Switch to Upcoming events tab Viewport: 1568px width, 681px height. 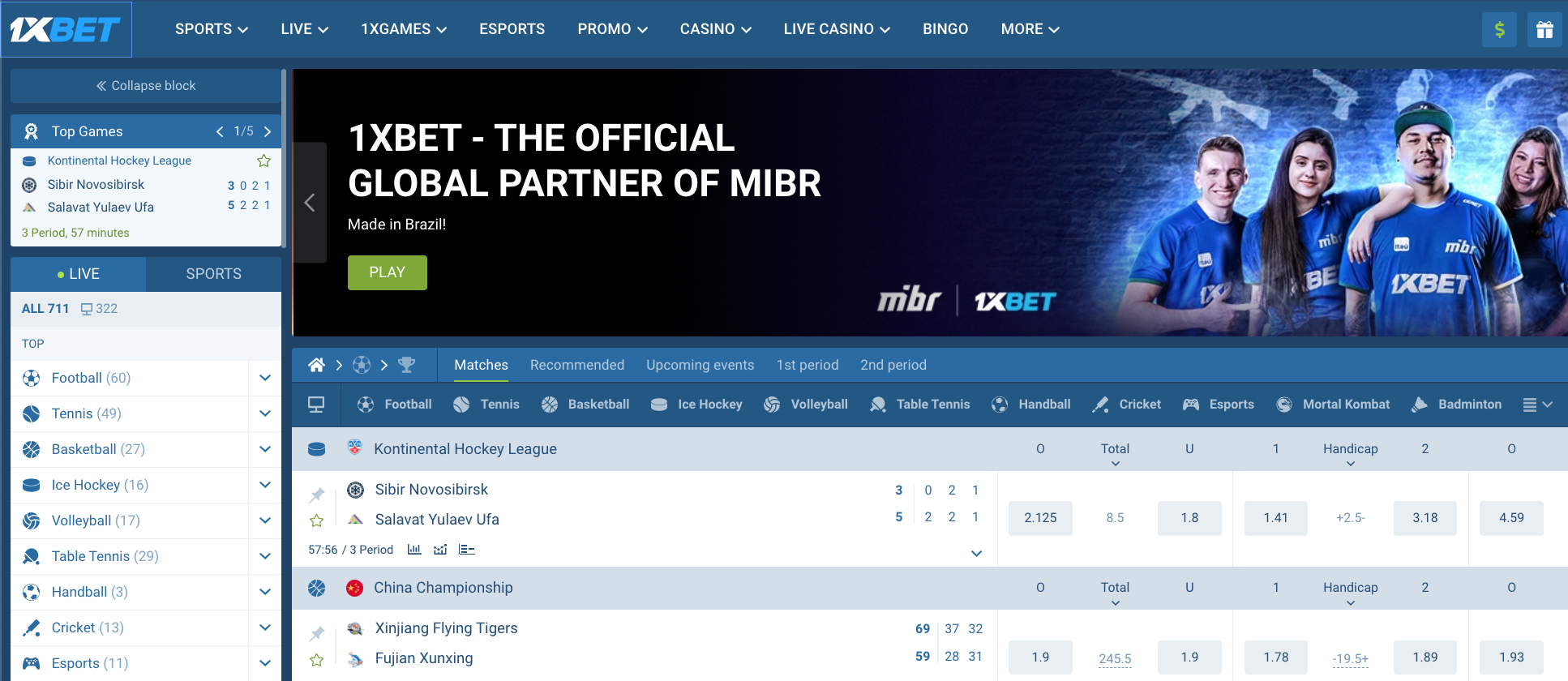coord(700,365)
